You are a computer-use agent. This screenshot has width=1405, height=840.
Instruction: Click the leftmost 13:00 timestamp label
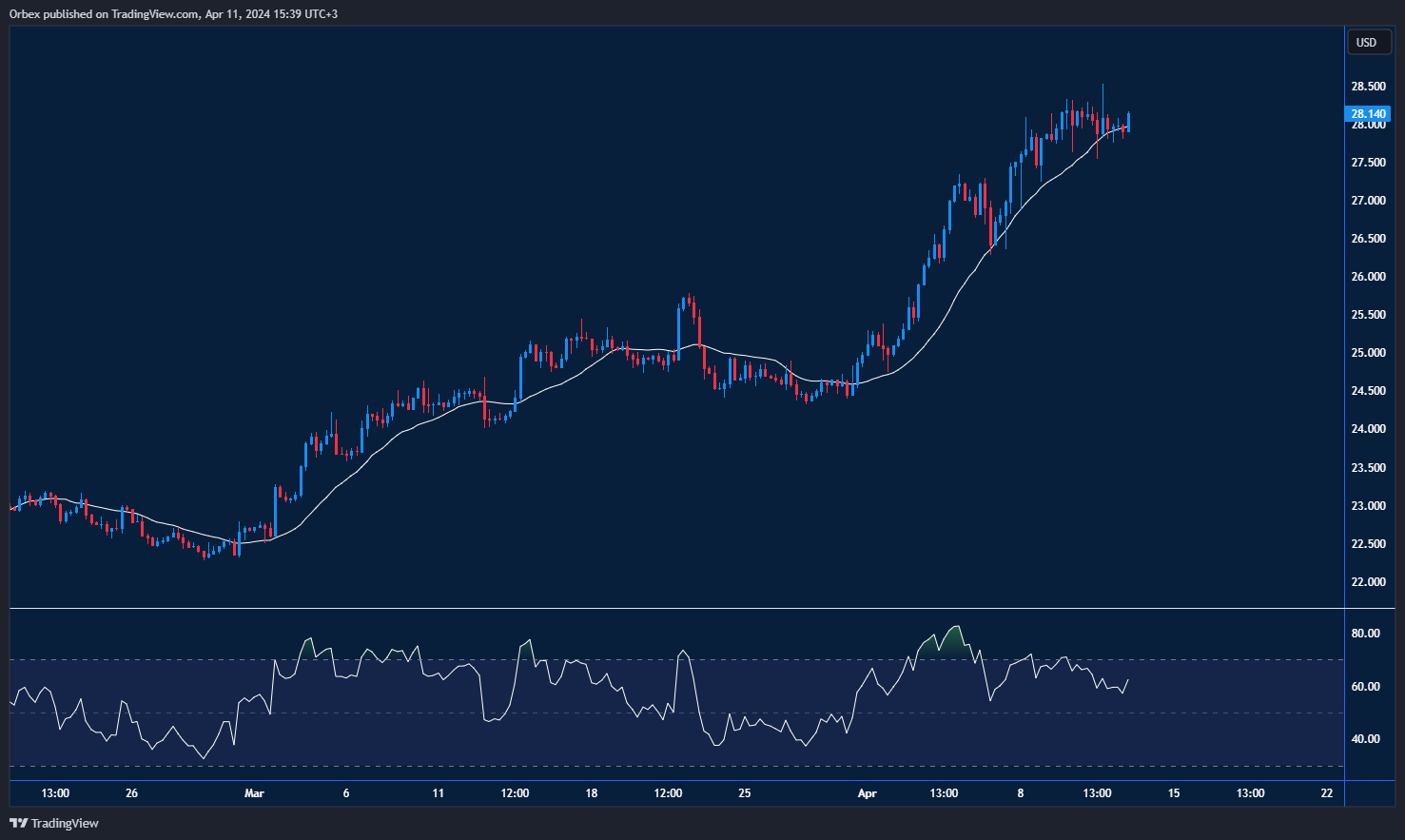[x=54, y=792]
